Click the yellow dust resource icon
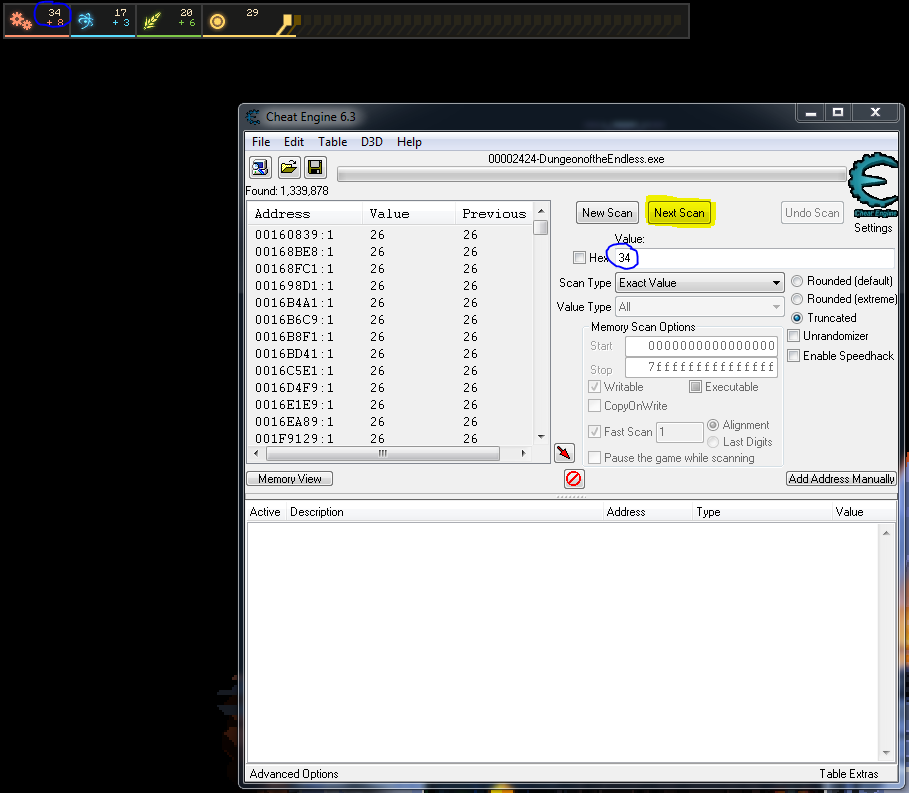The height and width of the screenshot is (793, 909). 217,22
